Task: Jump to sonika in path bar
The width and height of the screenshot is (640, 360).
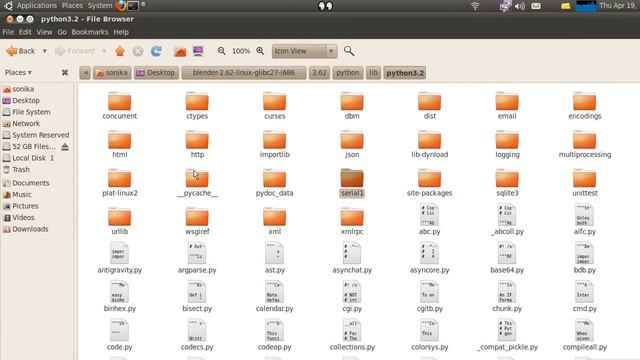Action: tap(112, 73)
